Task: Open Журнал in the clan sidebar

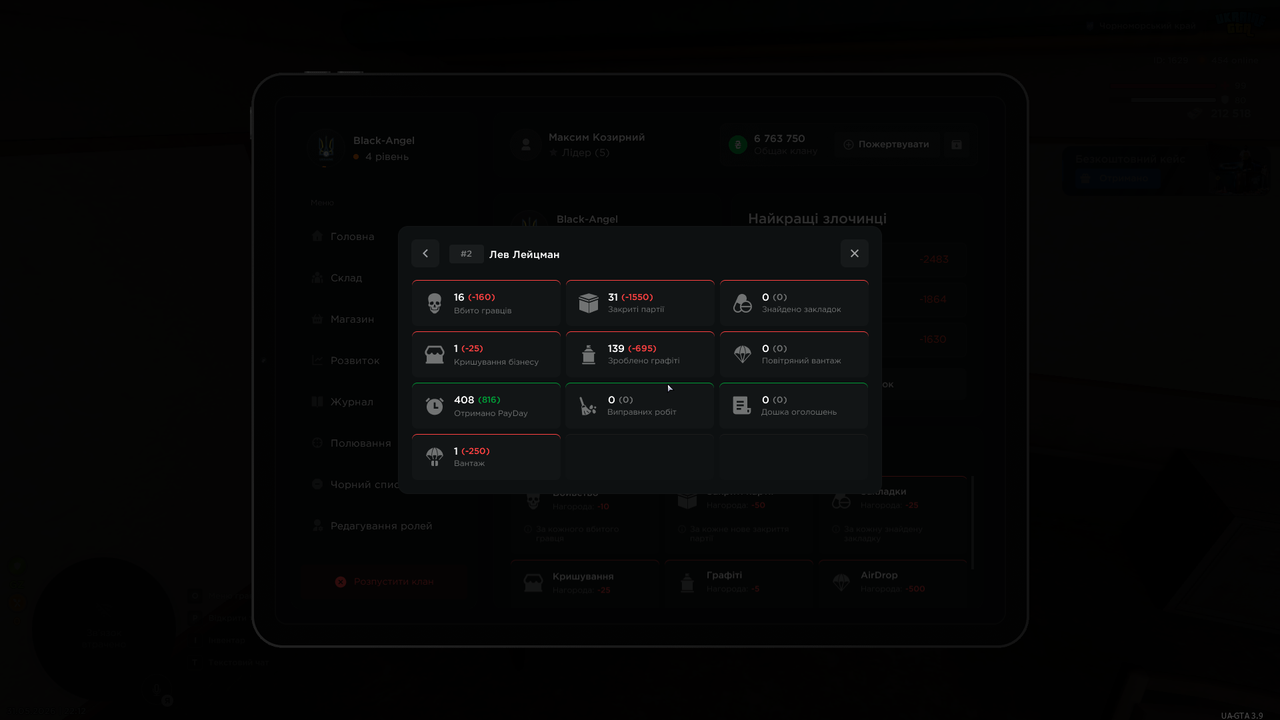Action: (x=352, y=402)
